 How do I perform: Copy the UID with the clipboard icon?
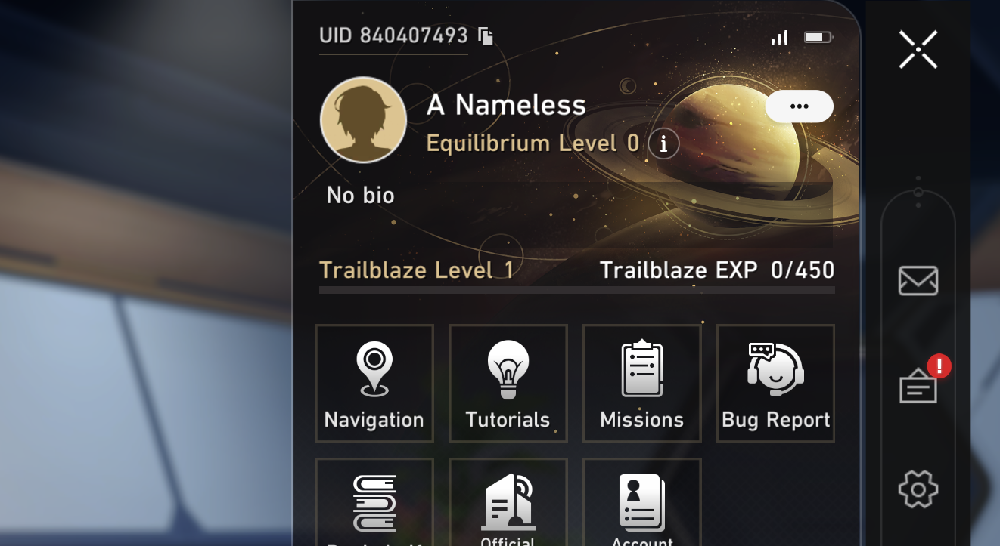pyautogui.click(x=485, y=36)
